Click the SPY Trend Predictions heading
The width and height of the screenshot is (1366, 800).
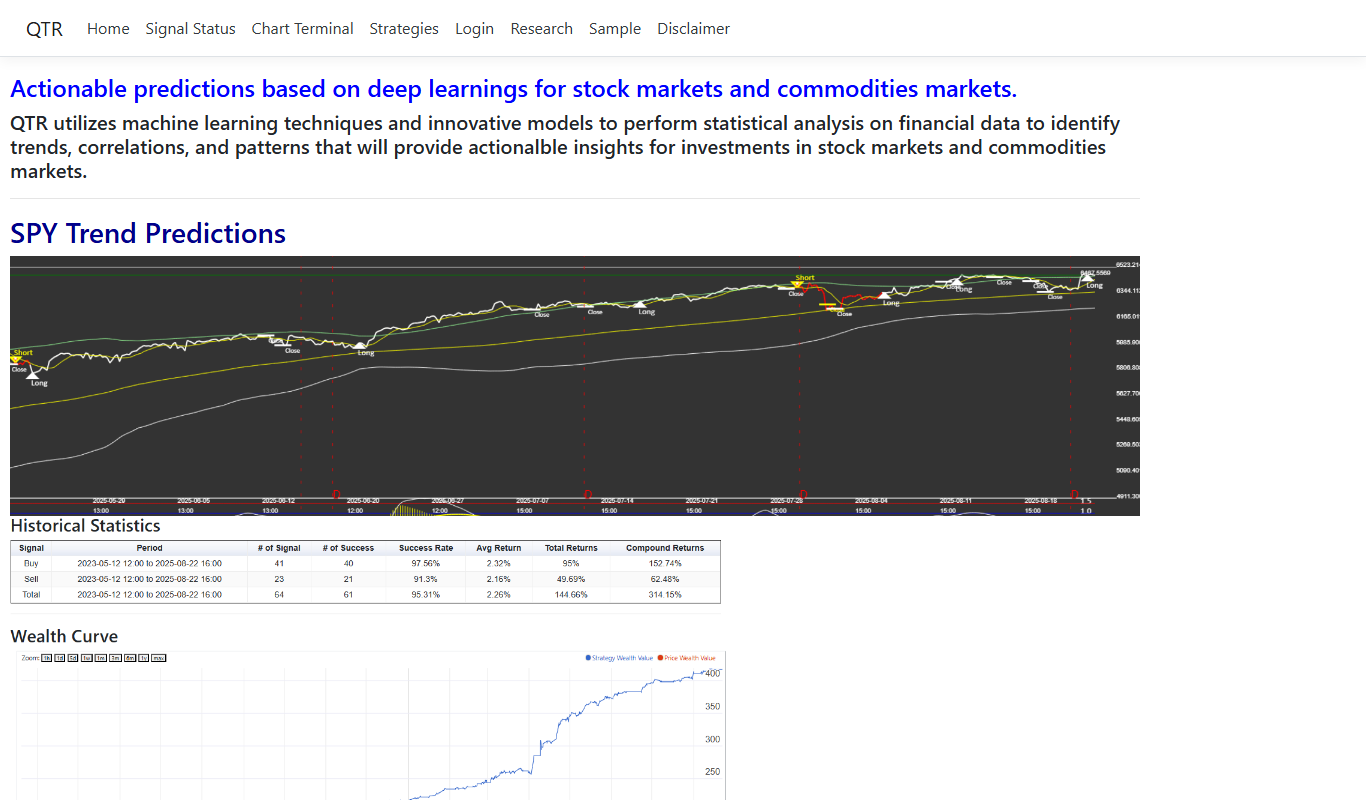coord(148,233)
